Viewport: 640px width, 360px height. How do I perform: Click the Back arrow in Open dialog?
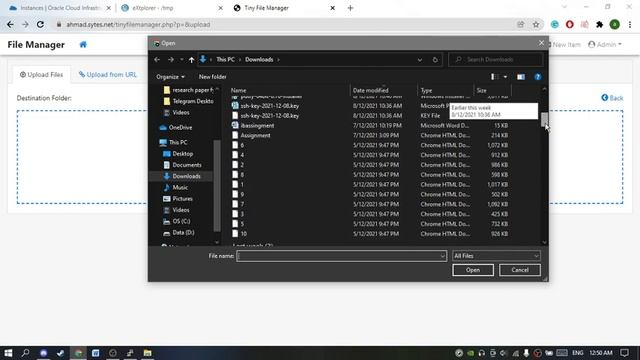tap(157, 60)
